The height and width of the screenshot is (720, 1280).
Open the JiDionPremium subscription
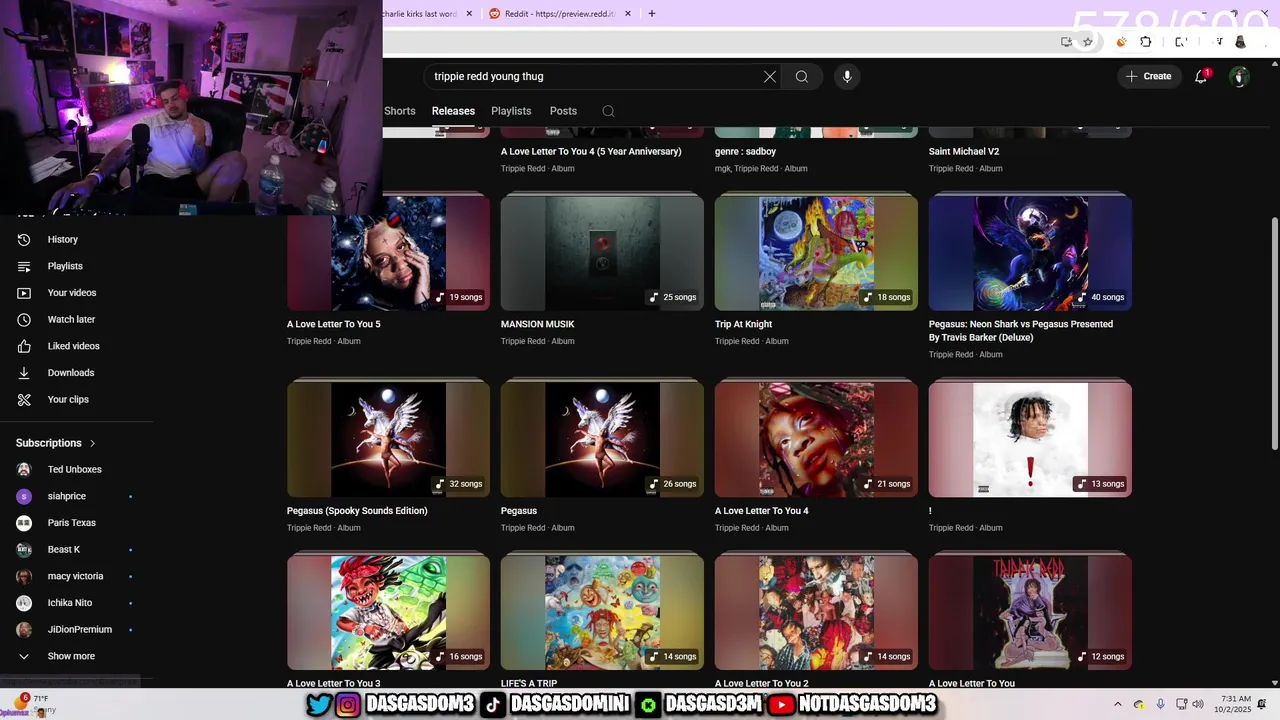pyautogui.click(x=80, y=629)
